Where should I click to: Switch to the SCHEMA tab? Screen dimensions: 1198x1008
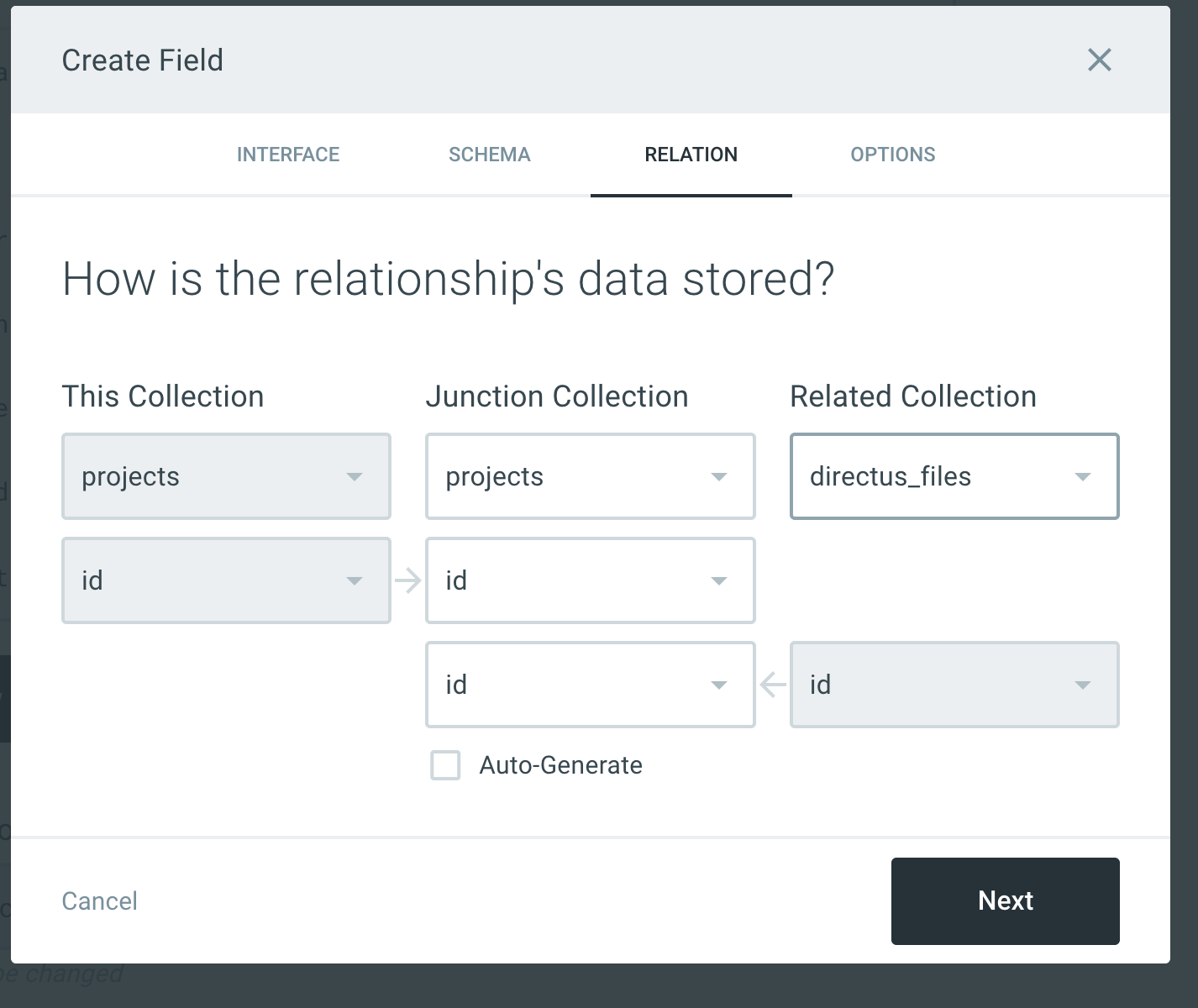click(490, 155)
